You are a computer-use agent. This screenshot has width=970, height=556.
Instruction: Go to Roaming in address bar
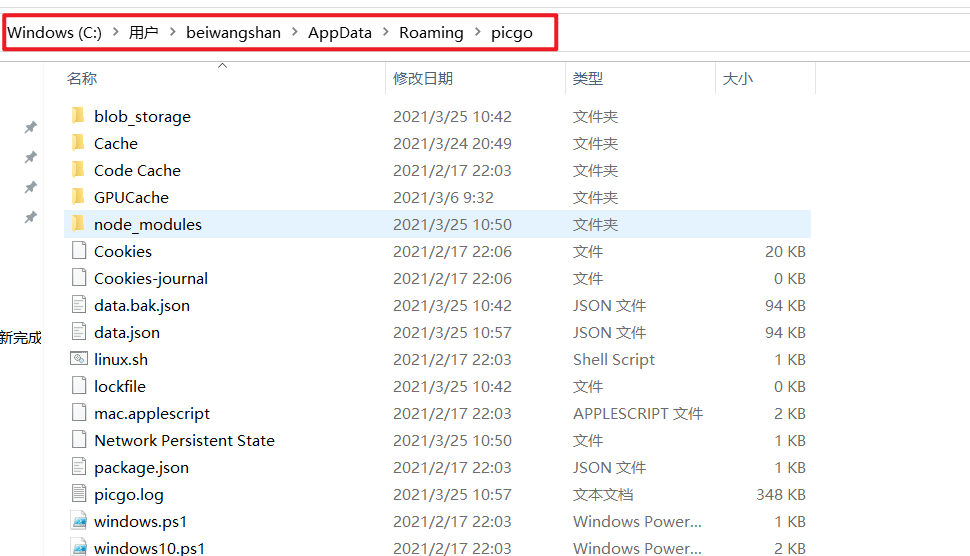coord(431,32)
